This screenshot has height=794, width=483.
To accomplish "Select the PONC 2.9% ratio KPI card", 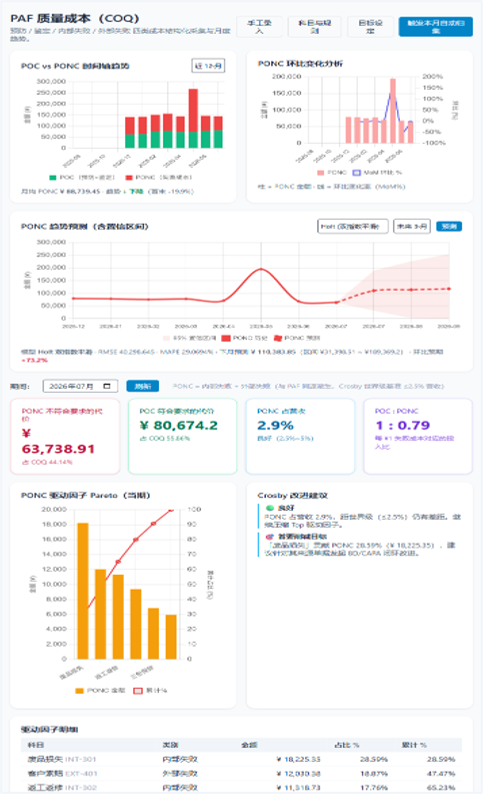I will 300,436.
